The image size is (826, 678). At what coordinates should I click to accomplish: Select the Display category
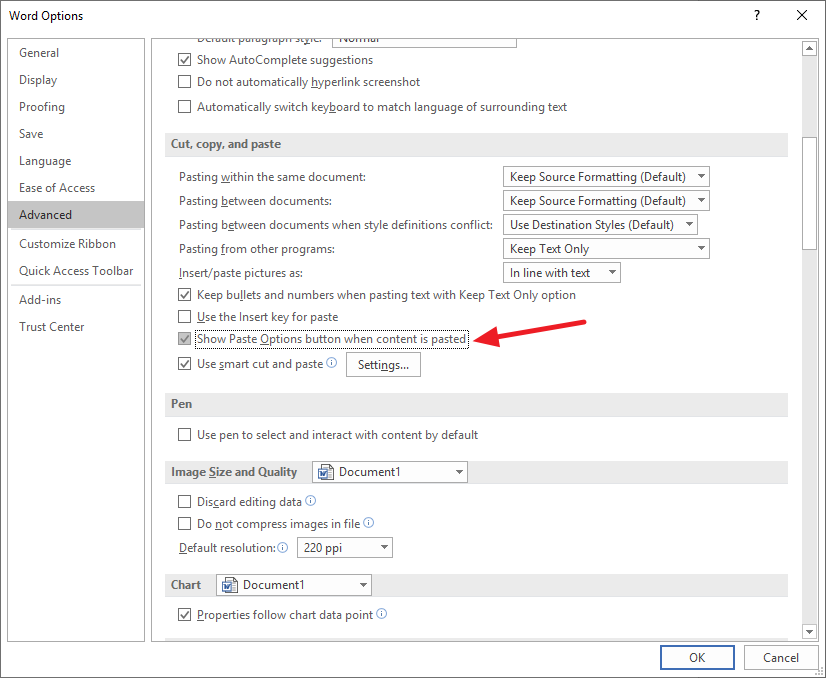(x=76, y=80)
